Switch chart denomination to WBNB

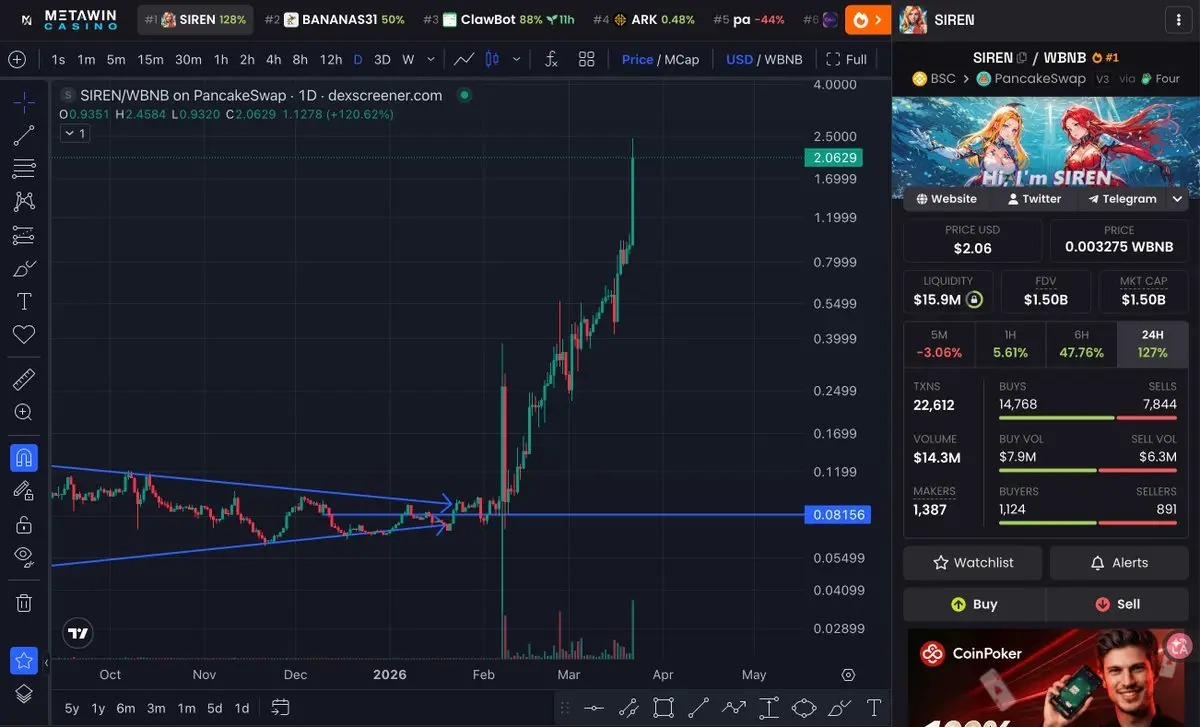(x=783, y=59)
